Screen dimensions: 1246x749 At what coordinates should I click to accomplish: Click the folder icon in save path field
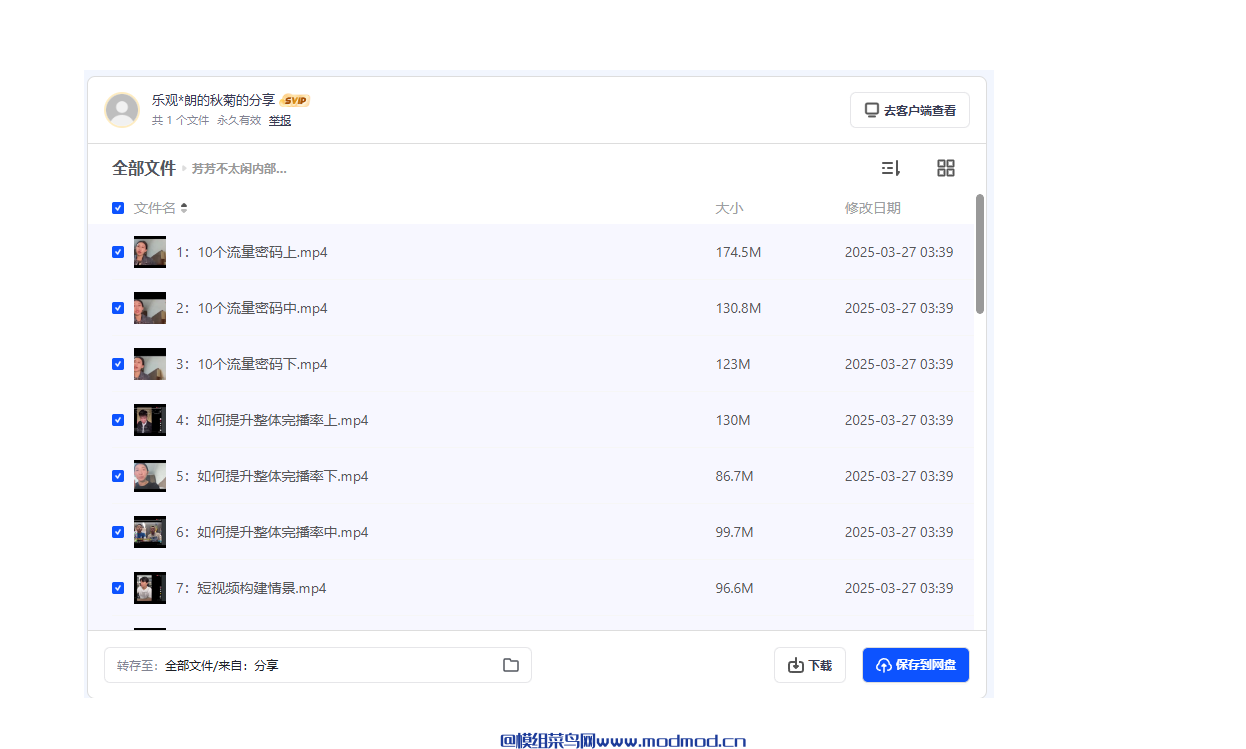pos(511,665)
